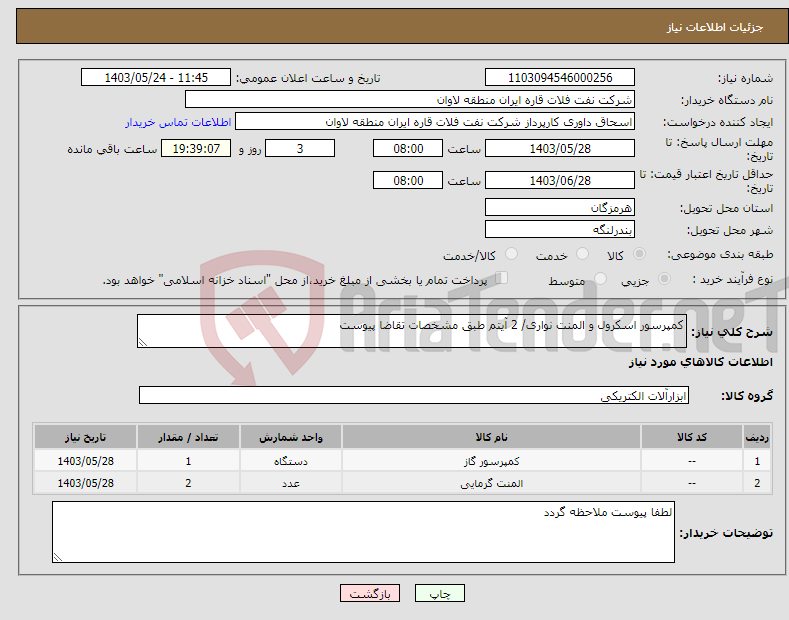
Task: Click the remaining days field showing 3
Action: (300, 148)
